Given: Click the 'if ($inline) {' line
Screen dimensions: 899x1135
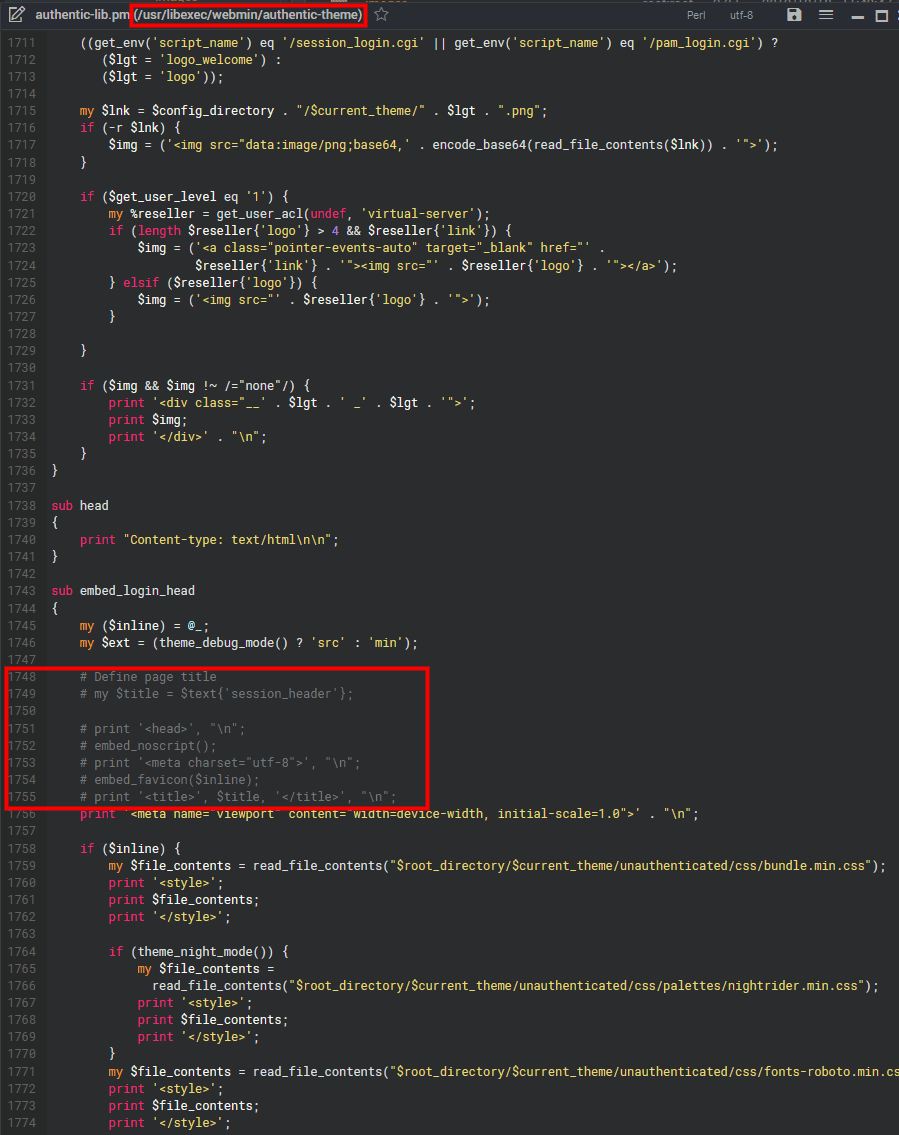Looking at the screenshot, I should pos(130,848).
